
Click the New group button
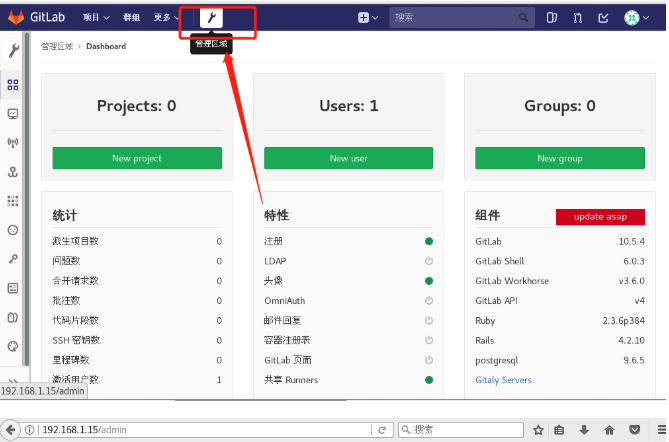(560, 158)
